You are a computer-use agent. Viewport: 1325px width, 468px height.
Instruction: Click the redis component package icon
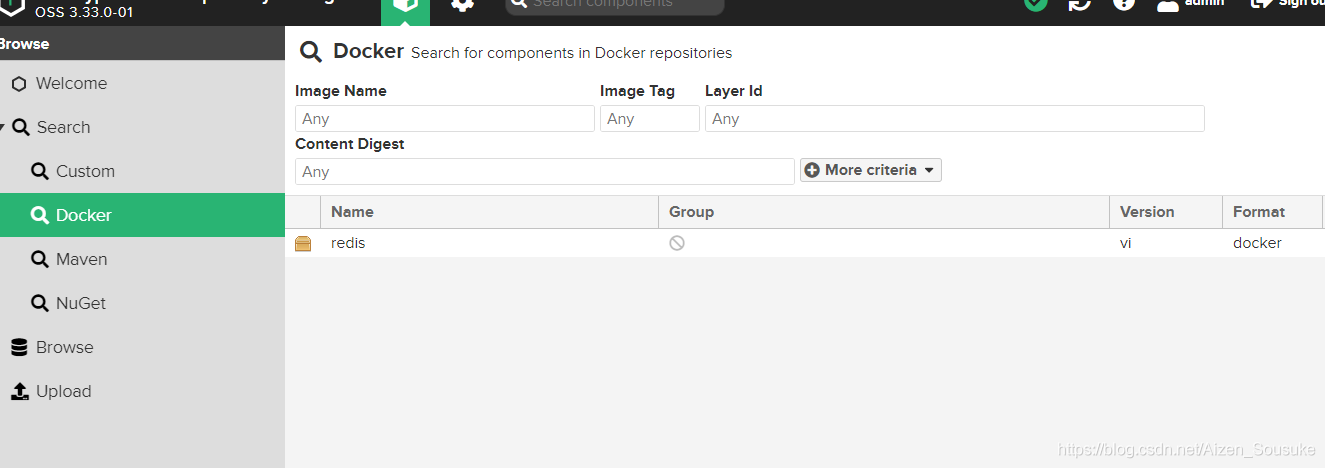tap(303, 243)
